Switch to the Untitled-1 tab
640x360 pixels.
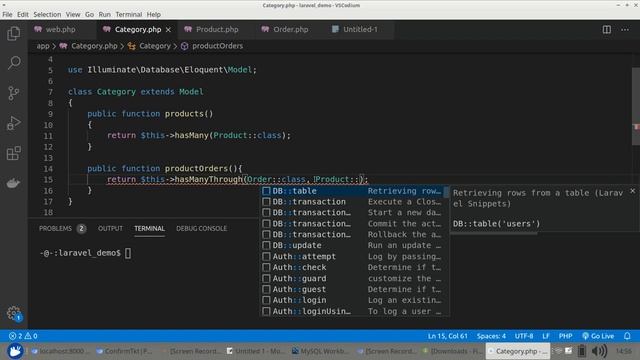click(x=360, y=29)
